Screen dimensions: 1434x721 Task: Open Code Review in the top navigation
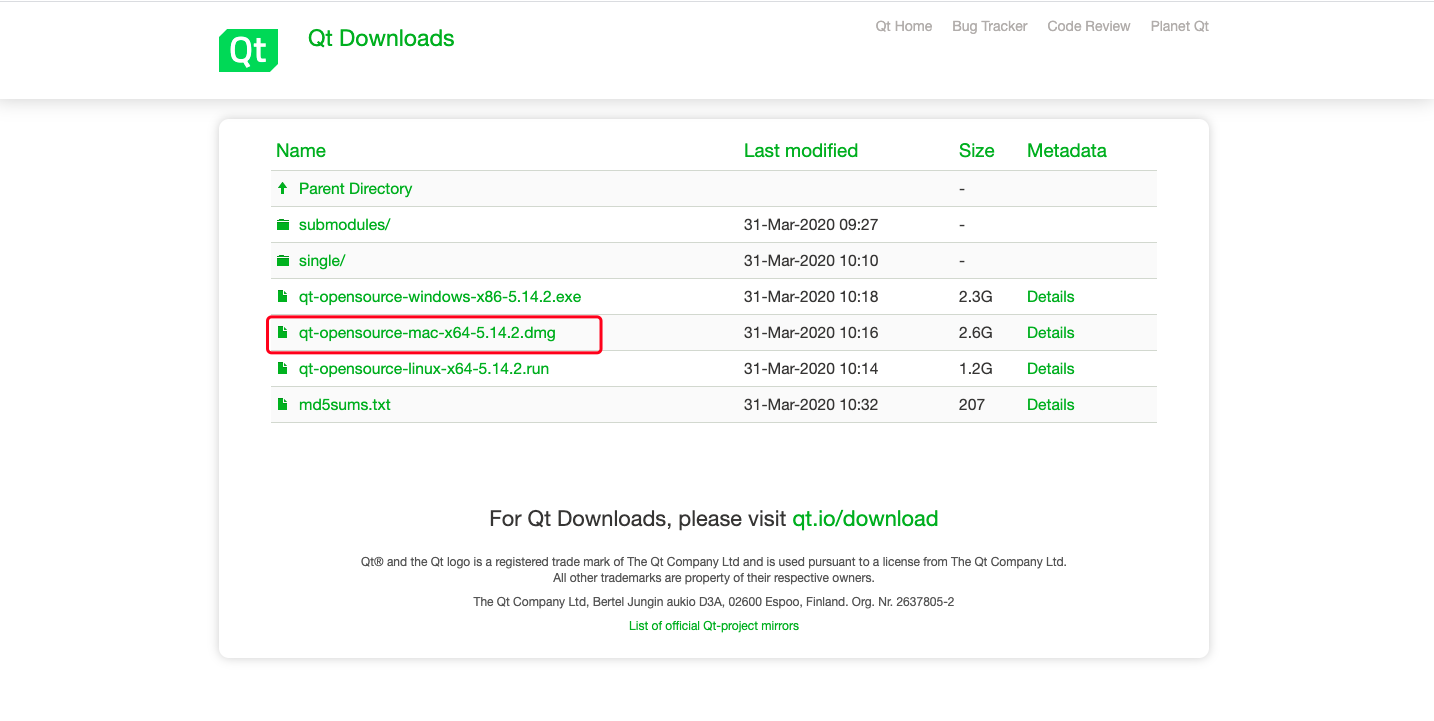click(1088, 26)
